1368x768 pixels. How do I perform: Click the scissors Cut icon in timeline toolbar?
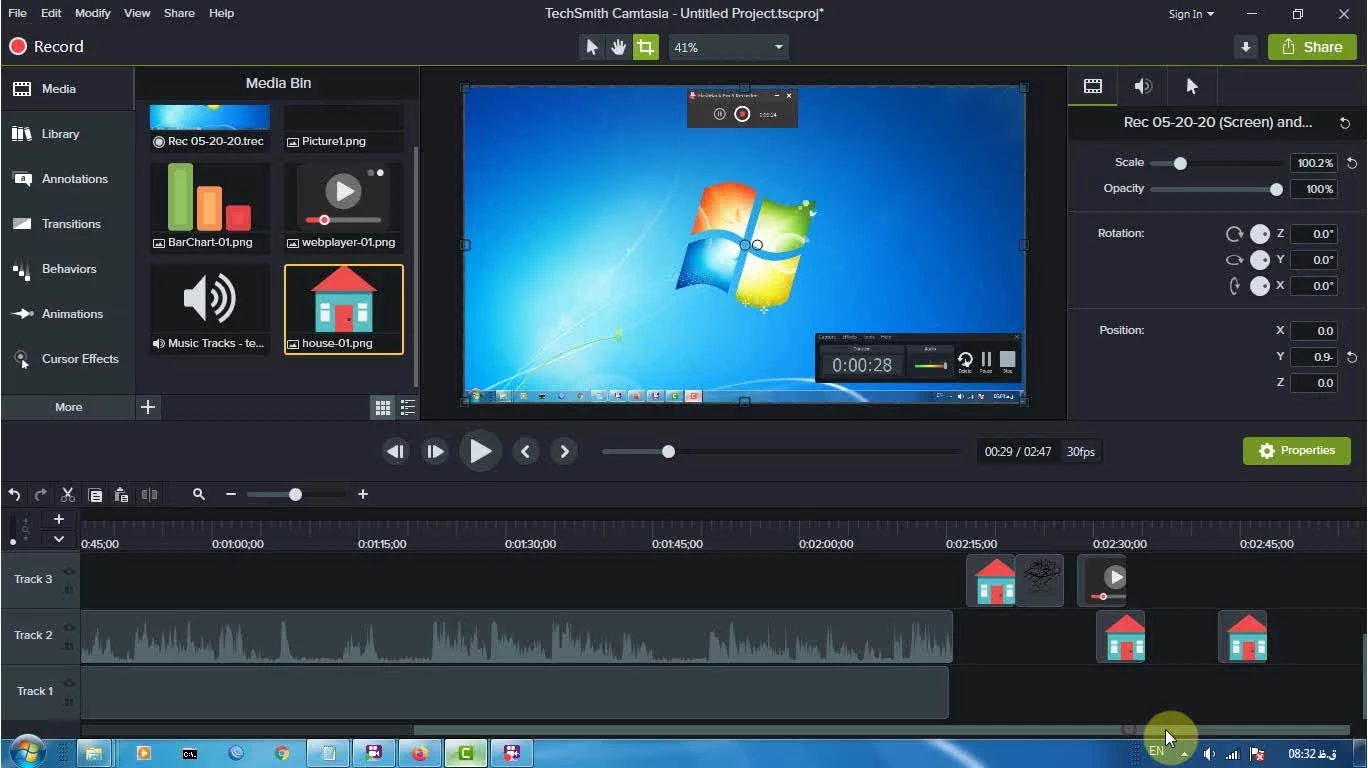pos(68,494)
